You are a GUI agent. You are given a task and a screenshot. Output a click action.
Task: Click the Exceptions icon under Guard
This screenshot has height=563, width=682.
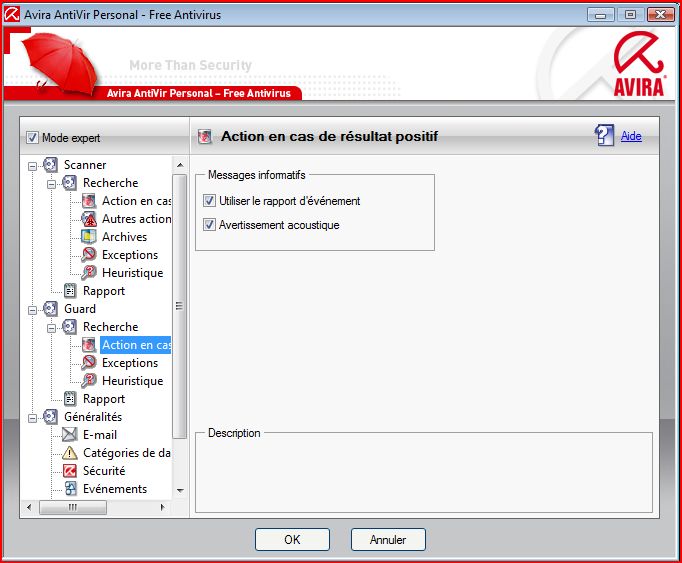pos(88,363)
